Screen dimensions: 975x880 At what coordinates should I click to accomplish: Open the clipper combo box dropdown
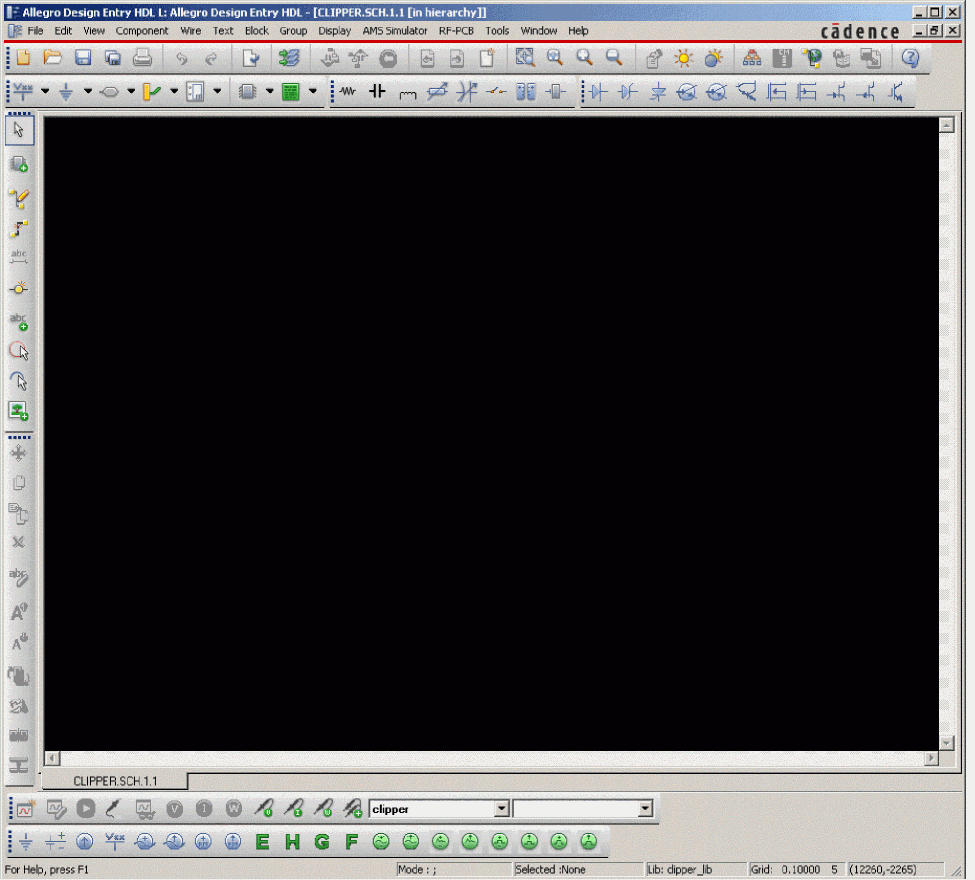tap(502, 808)
